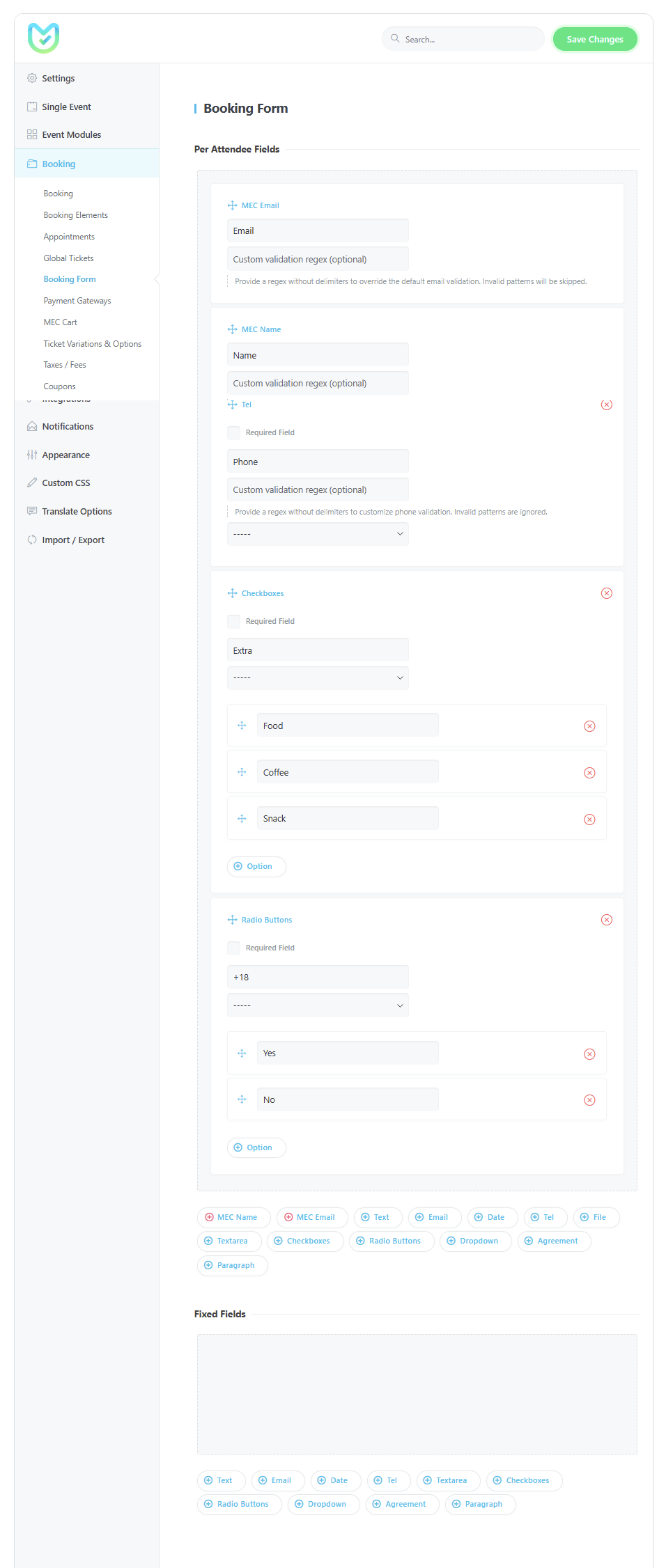Viewport: 666px width, 1568px height.
Task: Remove the No radio option
Action: point(589,1100)
